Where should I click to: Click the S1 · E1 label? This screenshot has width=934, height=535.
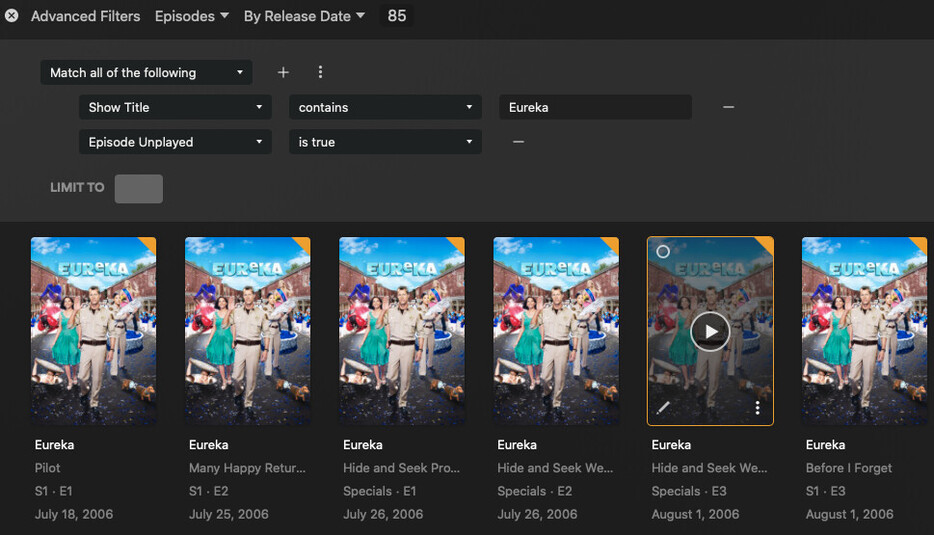[x=54, y=492]
